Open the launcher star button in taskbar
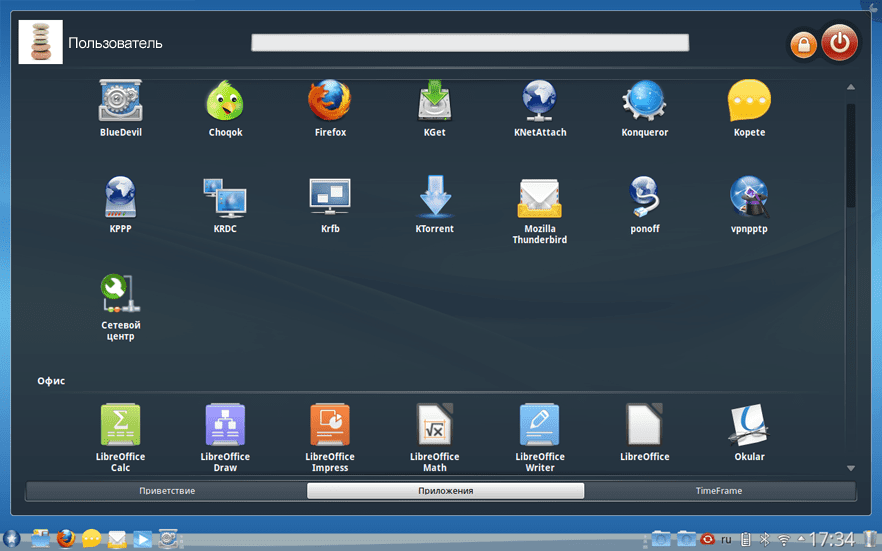 (11, 539)
